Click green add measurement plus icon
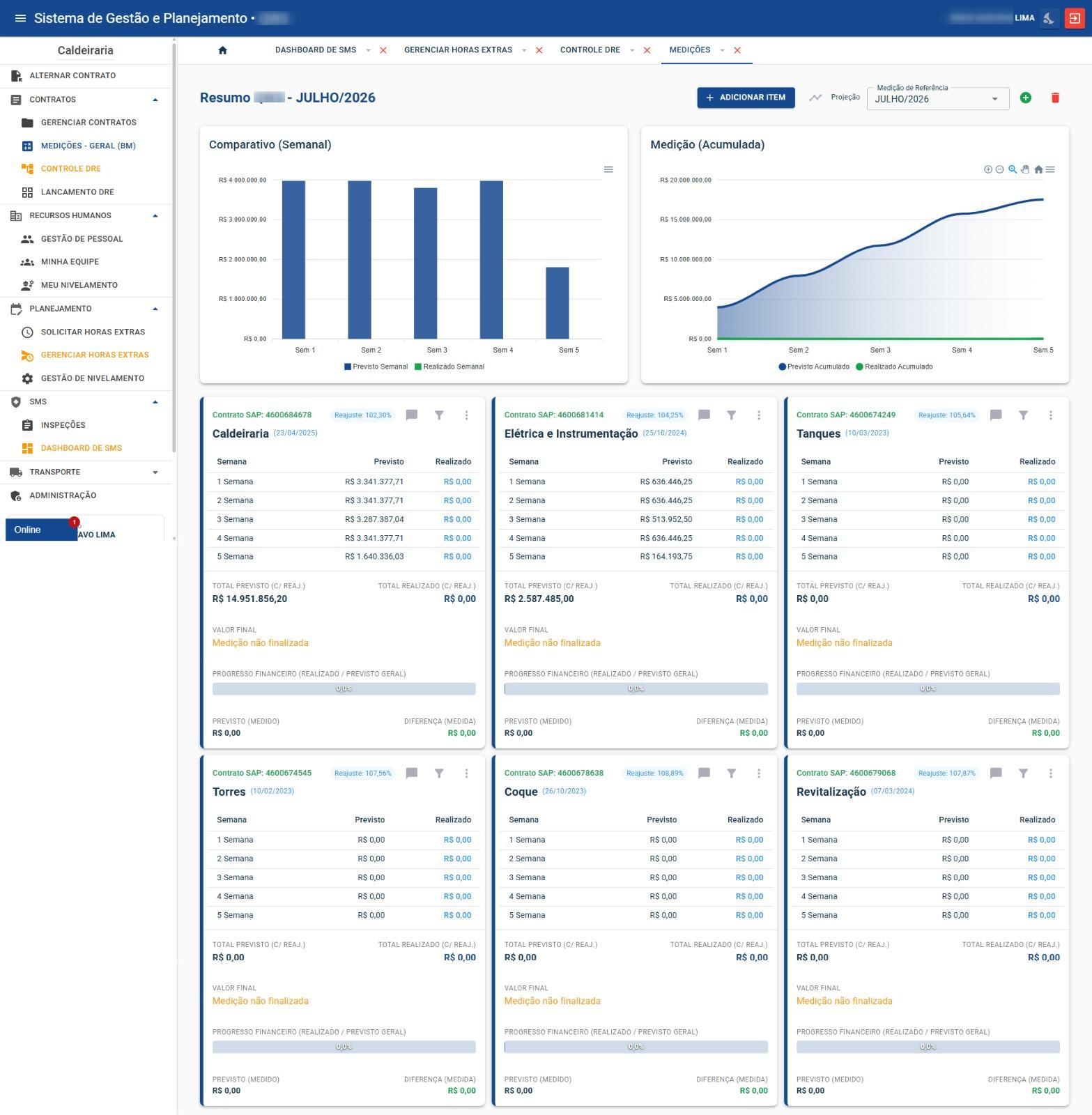Viewport: 1092px width, 1115px height. tap(1026, 98)
